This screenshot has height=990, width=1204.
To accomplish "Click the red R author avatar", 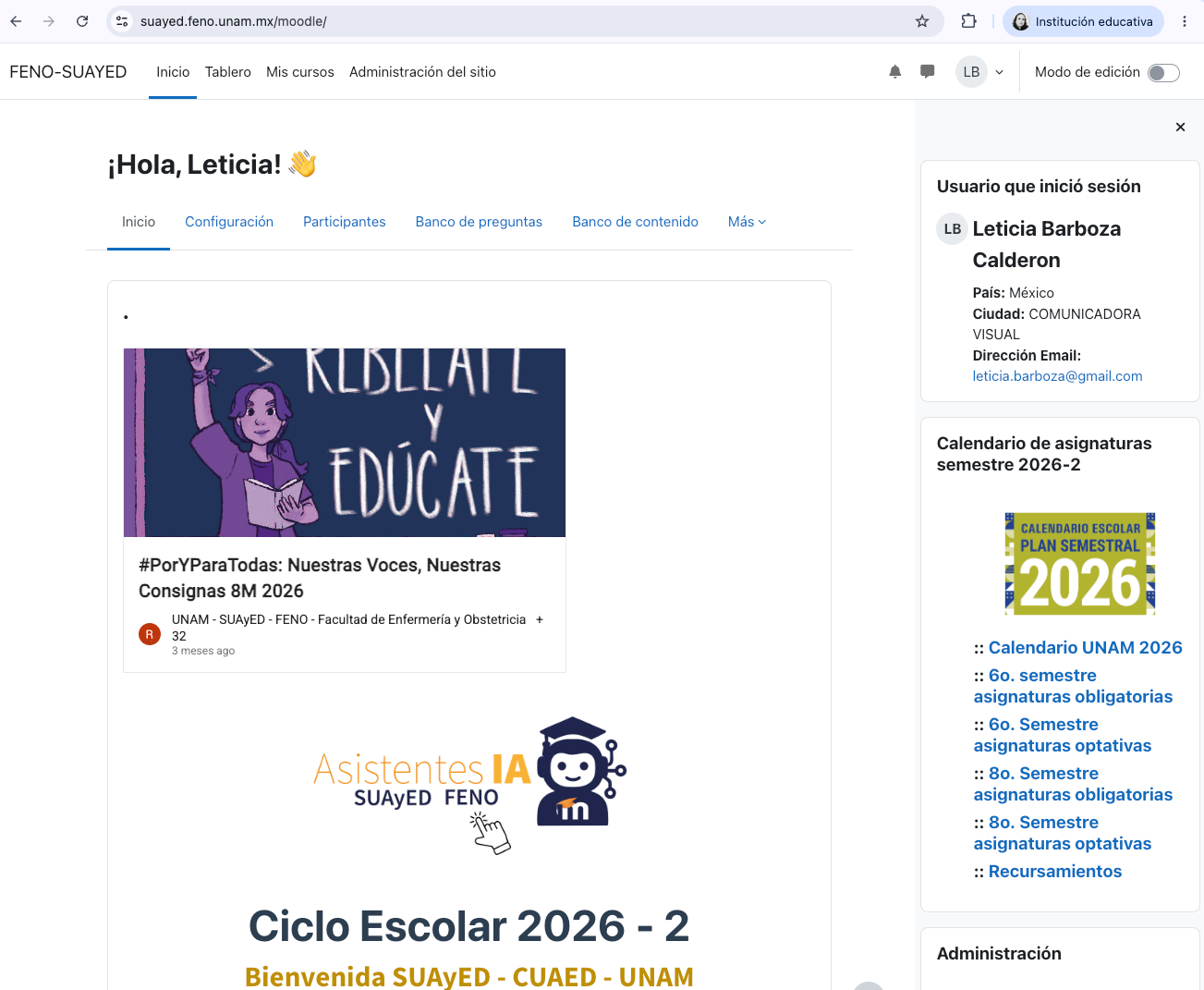I will coord(150,634).
